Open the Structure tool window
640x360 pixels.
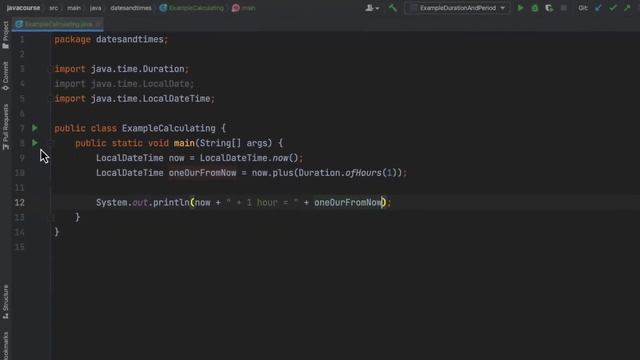tap(5, 302)
